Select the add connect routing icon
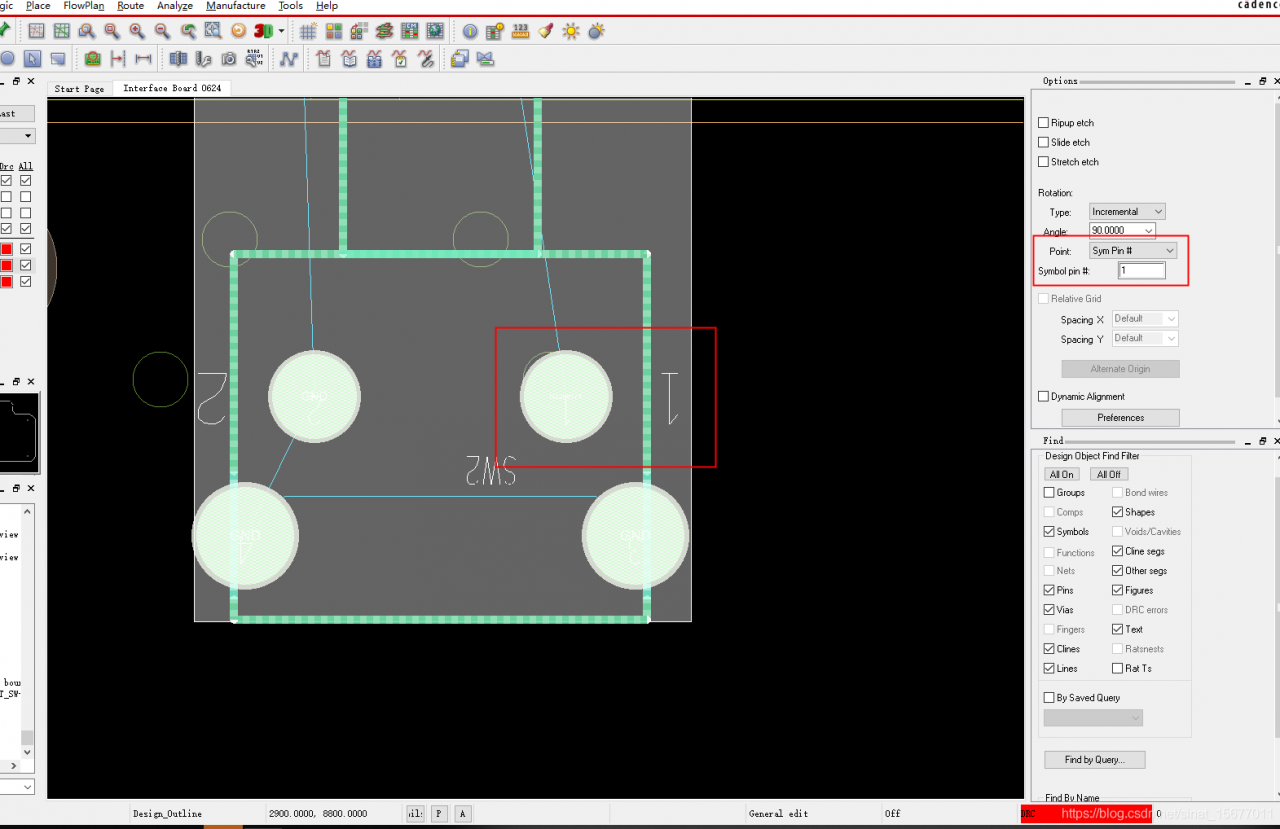This screenshot has width=1280, height=829. point(289,59)
